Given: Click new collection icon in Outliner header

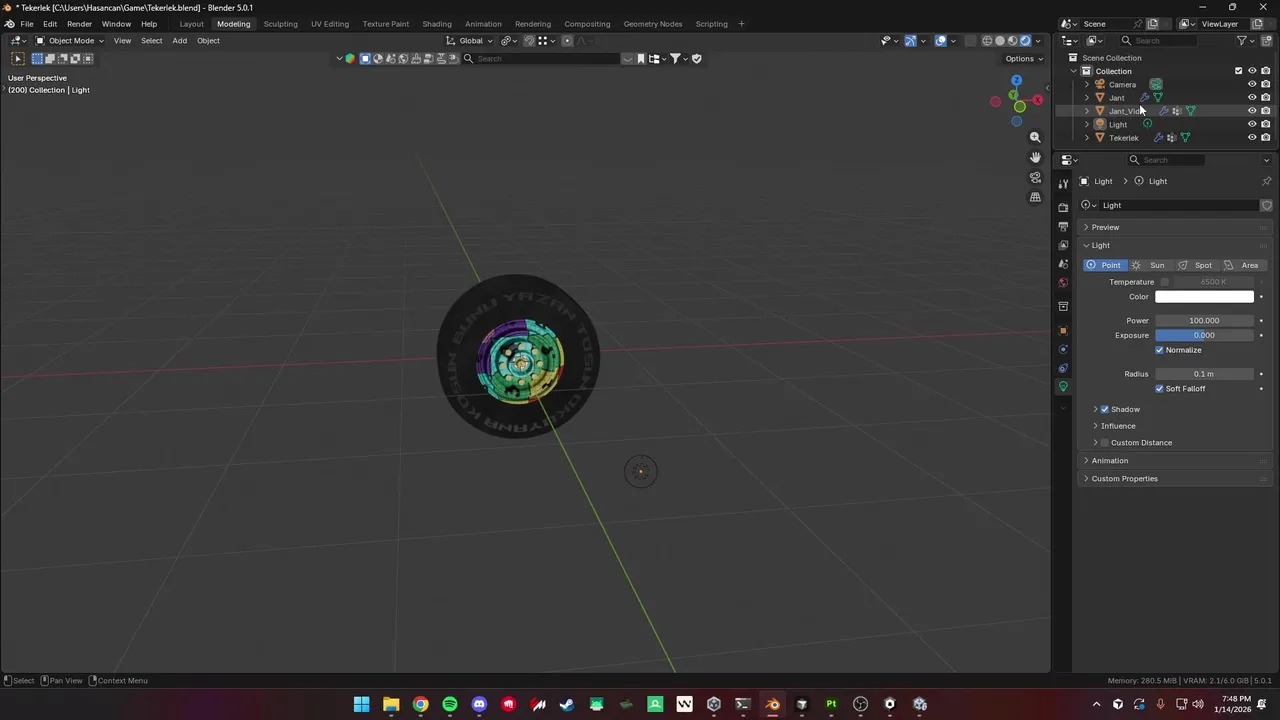Looking at the screenshot, I should point(1265,41).
